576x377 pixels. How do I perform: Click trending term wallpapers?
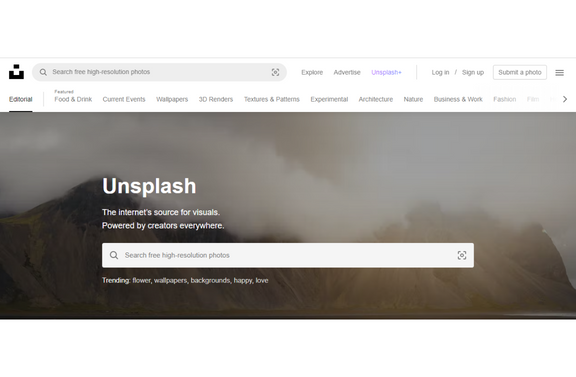point(171,280)
